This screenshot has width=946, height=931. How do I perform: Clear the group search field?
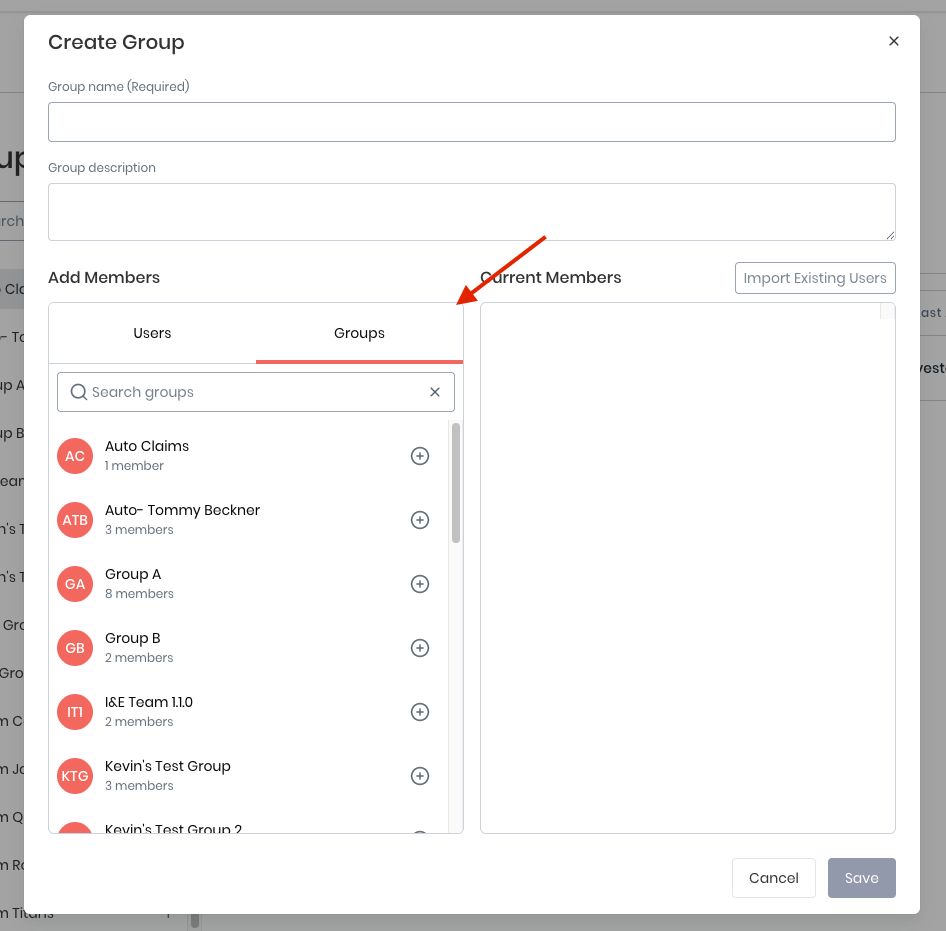coord(435,392)
